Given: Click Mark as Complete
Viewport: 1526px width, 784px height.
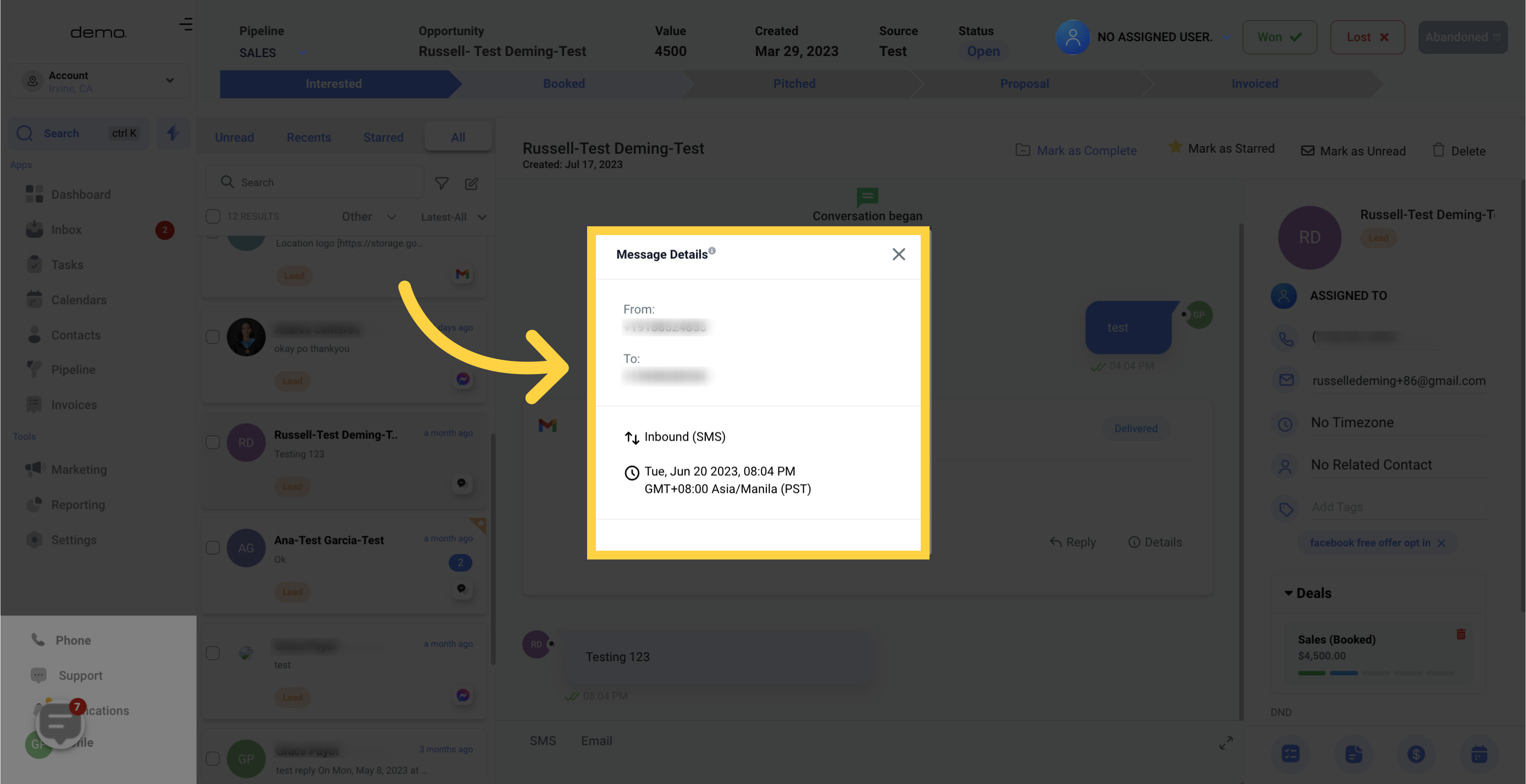Looking at the screenshot, I should 1076,151.
